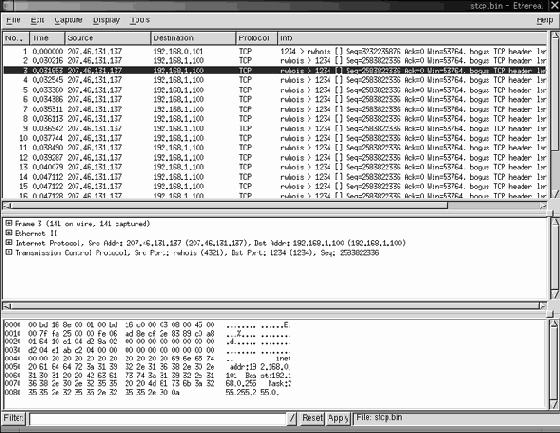Open the Display menu
The height and width of the screenshot is (433, 560).
106,20
